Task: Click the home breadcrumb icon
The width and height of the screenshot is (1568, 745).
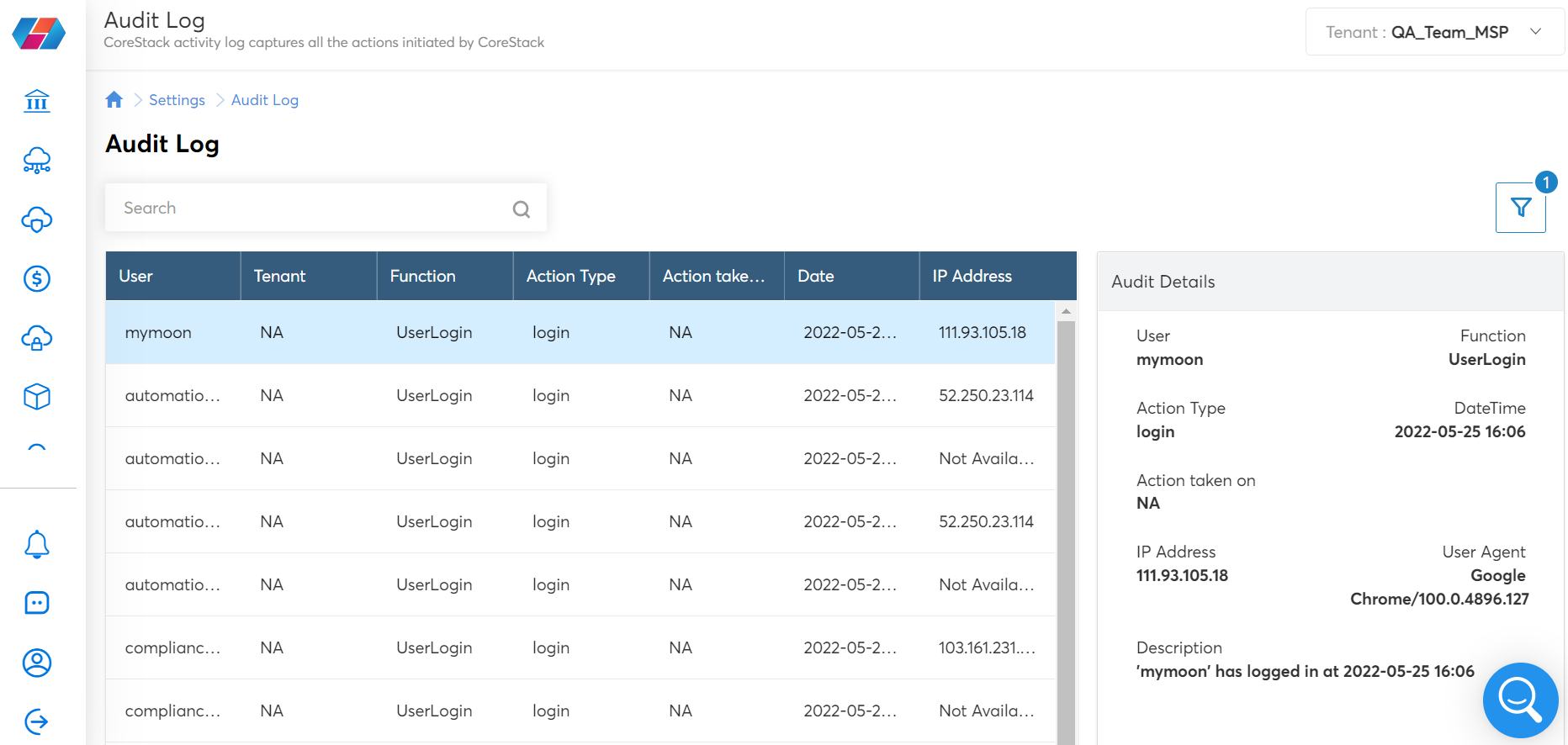Action: coord(114,100)
